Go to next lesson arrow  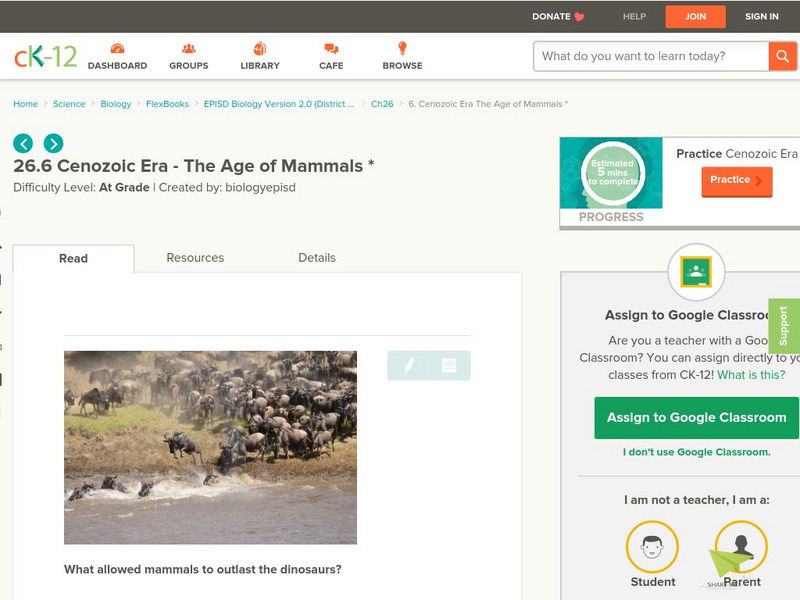coord(53,143)
